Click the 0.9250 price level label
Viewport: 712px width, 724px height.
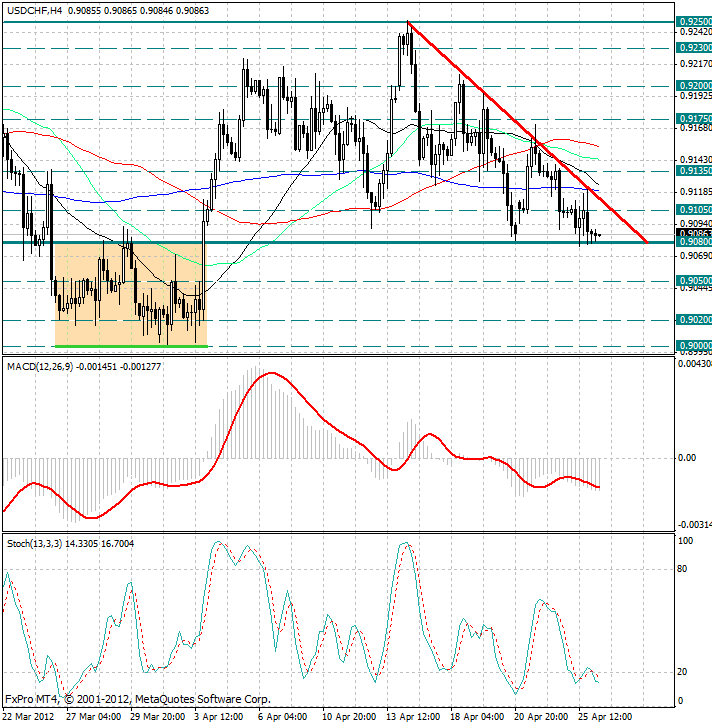[x=694, y=21]
